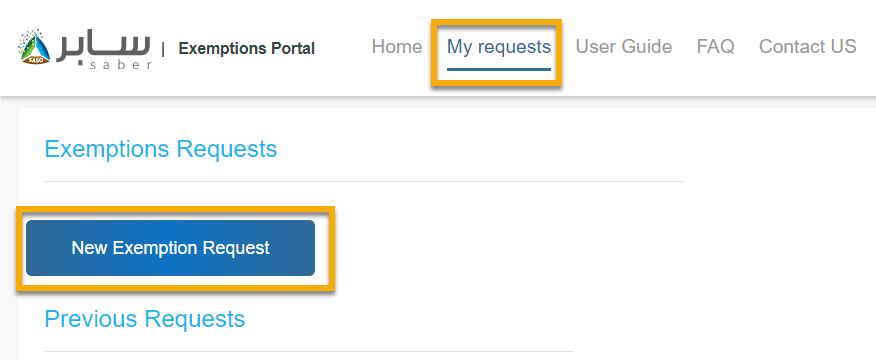Viewport: 876px width, 360px height.
Task: Select Contact US in navigation bar
Action: coord(807,46)
